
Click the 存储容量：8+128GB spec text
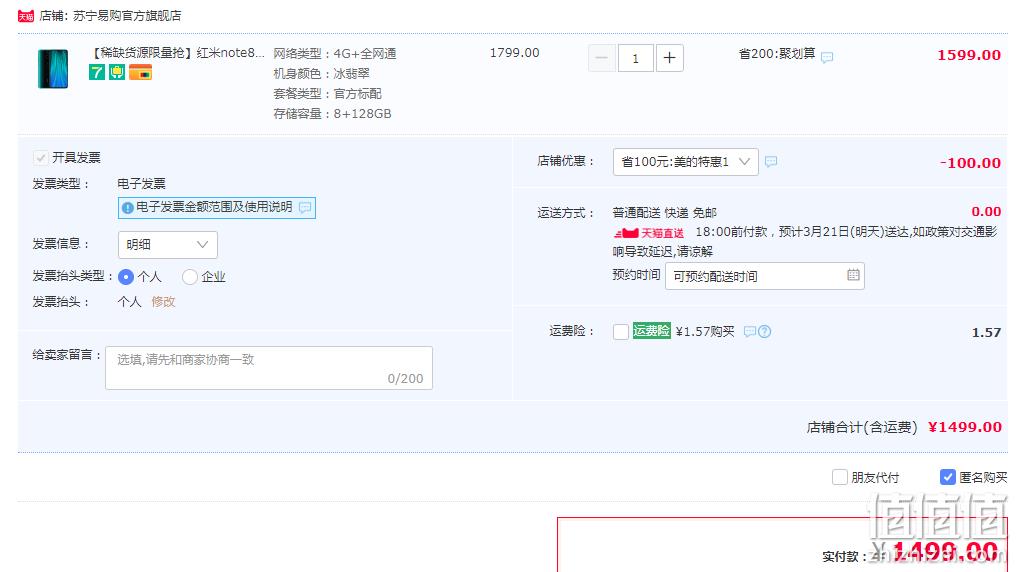click(332, 113)
